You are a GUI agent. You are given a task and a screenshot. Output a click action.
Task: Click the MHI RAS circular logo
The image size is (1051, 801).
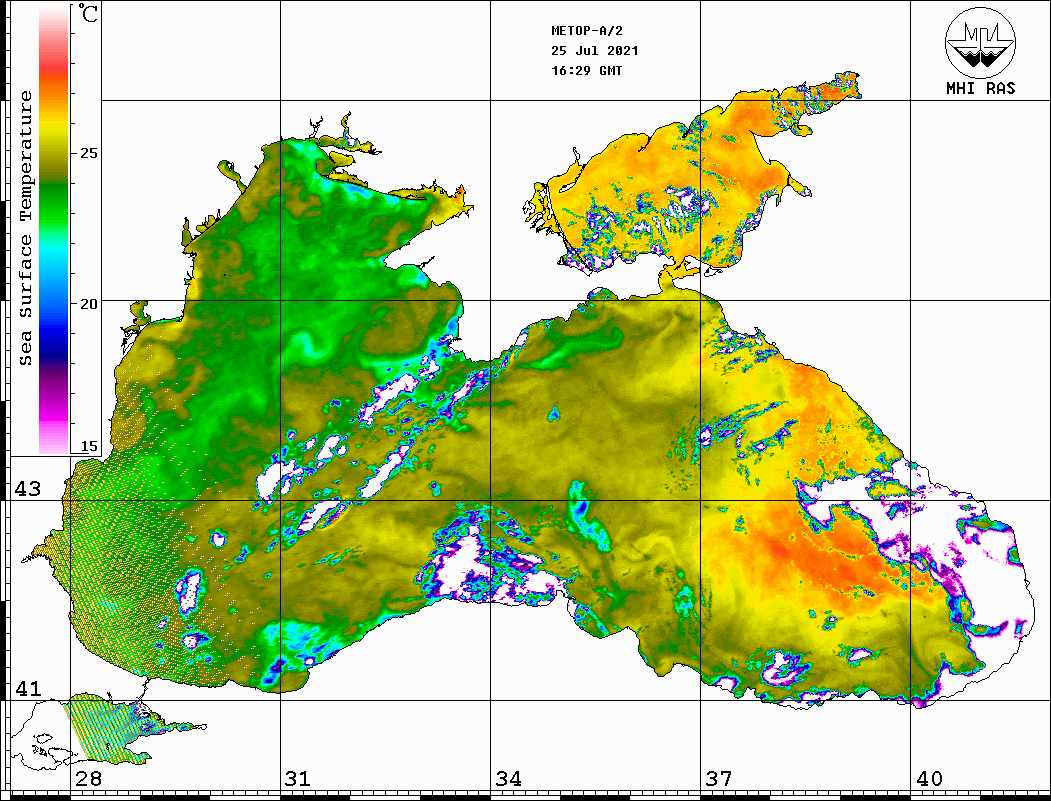980,42
